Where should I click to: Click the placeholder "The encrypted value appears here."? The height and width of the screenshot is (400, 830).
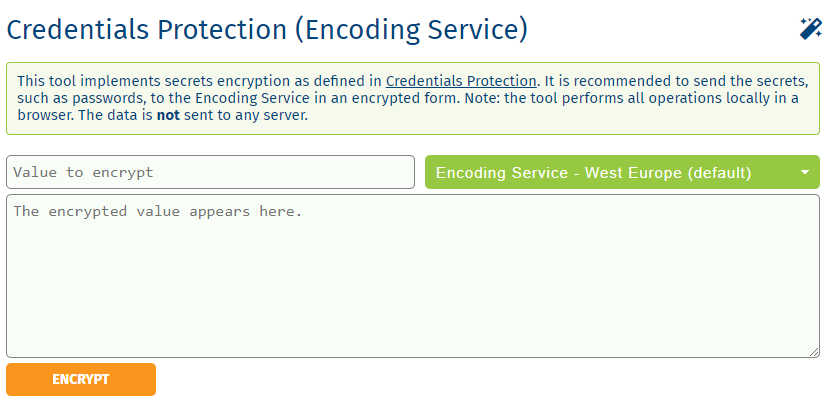click(x=157, y=212)
